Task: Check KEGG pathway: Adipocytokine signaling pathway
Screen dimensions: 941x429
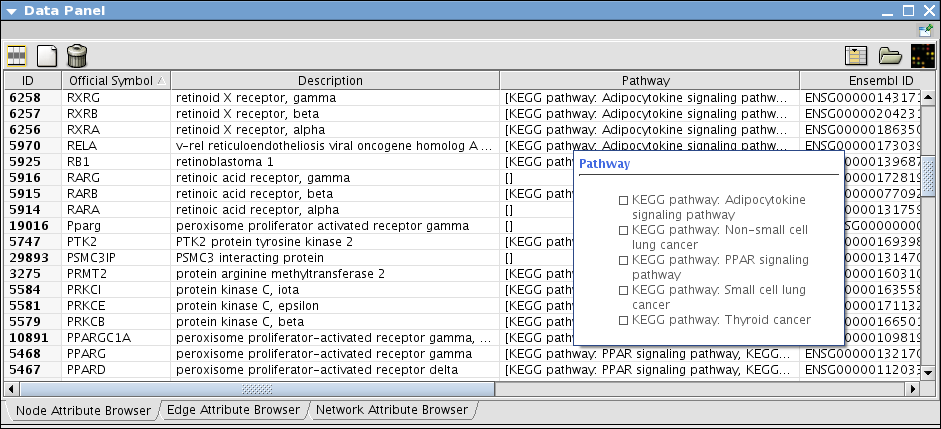Action: click(624, 201)
